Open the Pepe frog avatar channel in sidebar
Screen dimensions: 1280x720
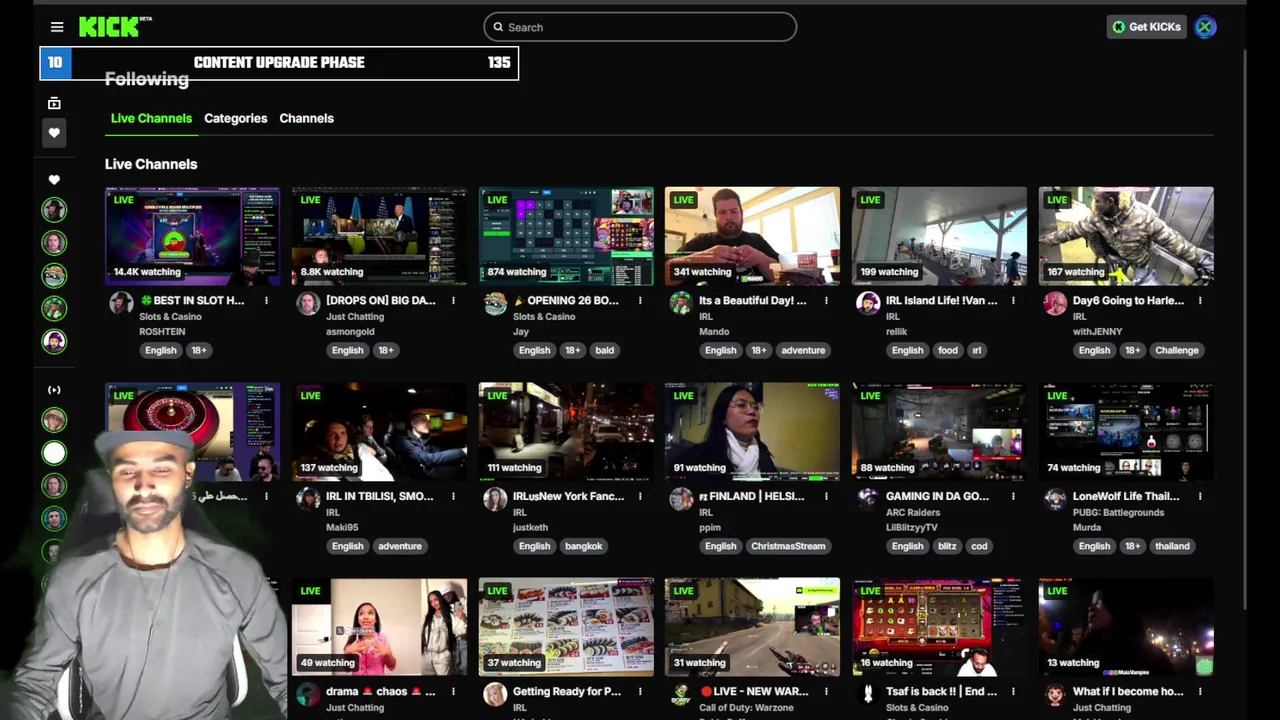click(x=54, y=275)
